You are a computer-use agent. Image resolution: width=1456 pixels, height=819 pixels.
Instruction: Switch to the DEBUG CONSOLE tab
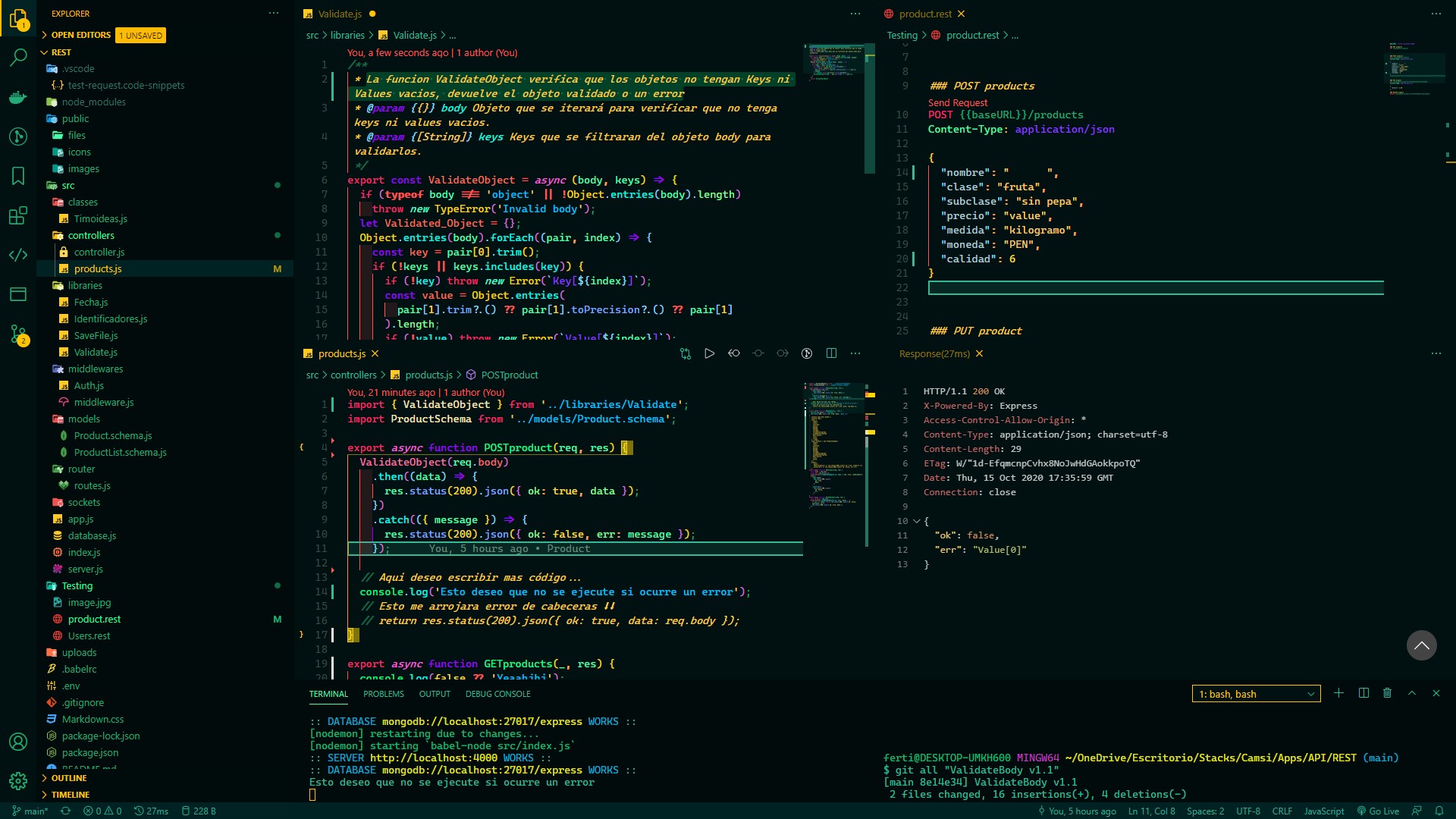click(497, 694)
